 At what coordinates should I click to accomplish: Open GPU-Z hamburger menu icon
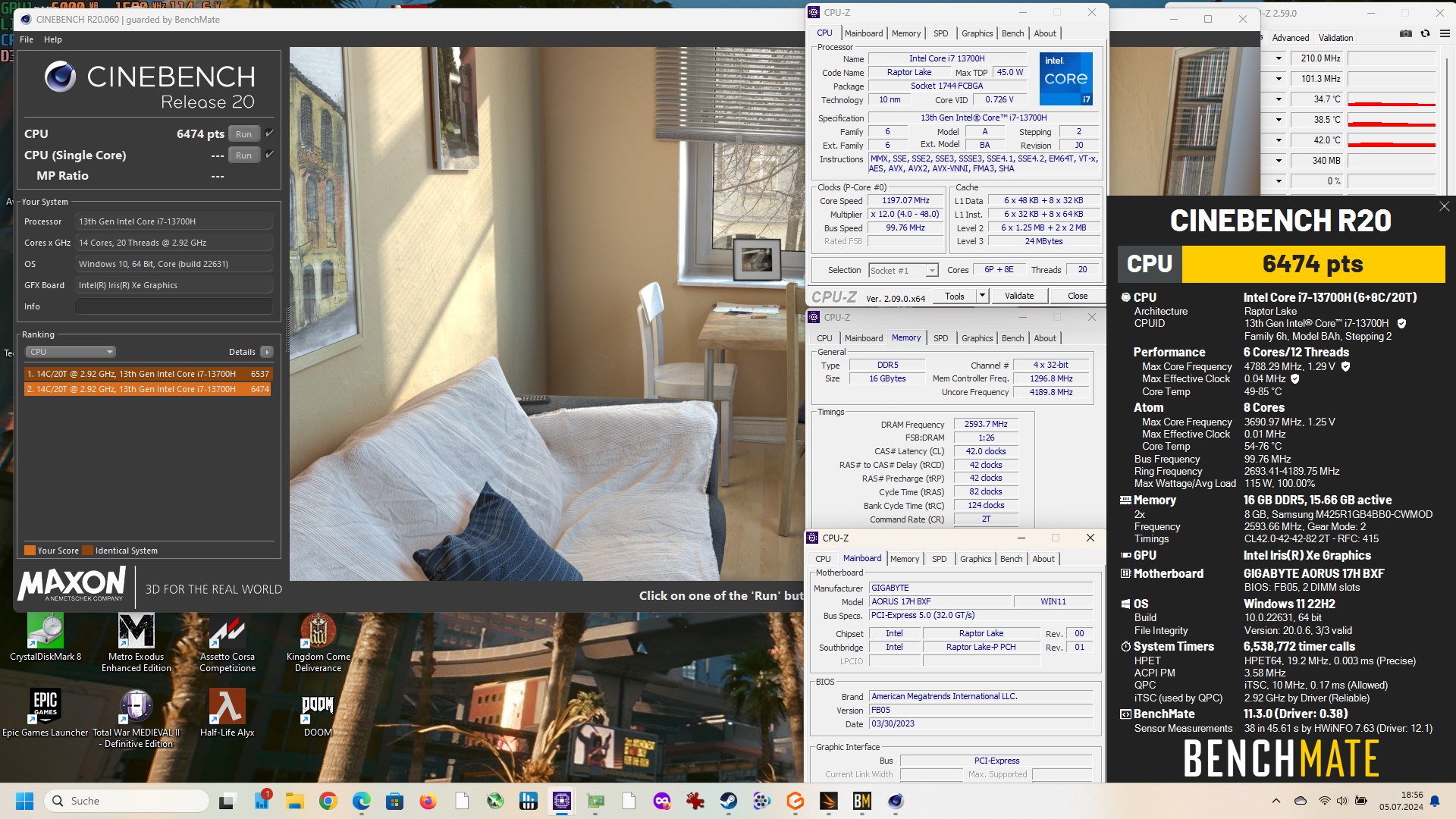1445,33
